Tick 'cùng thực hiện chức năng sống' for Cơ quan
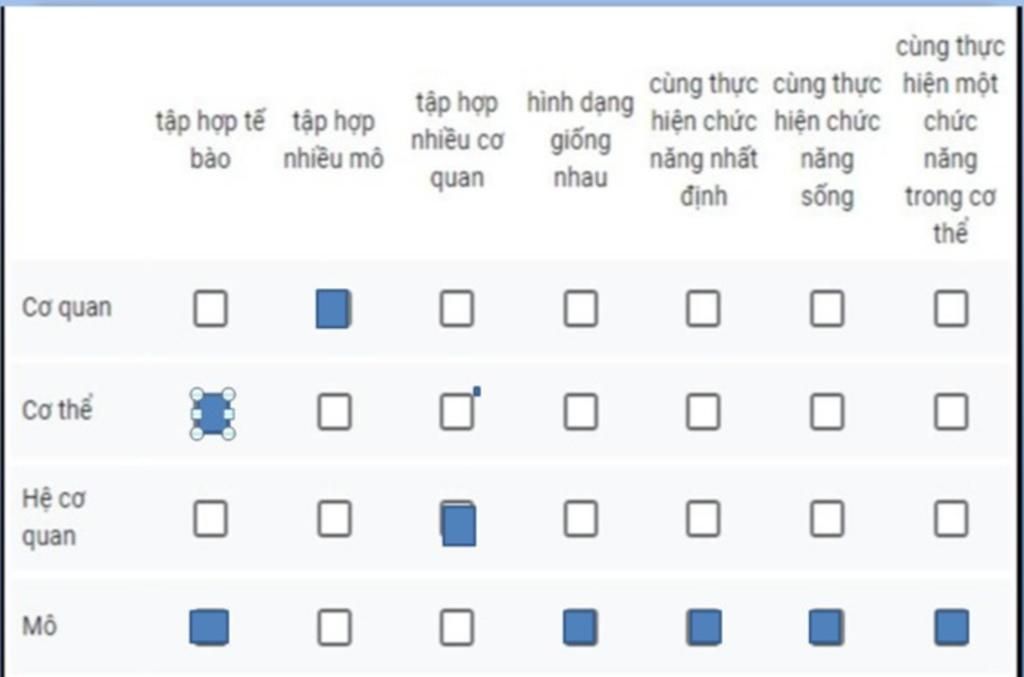1024x677 pixels. 827,309
